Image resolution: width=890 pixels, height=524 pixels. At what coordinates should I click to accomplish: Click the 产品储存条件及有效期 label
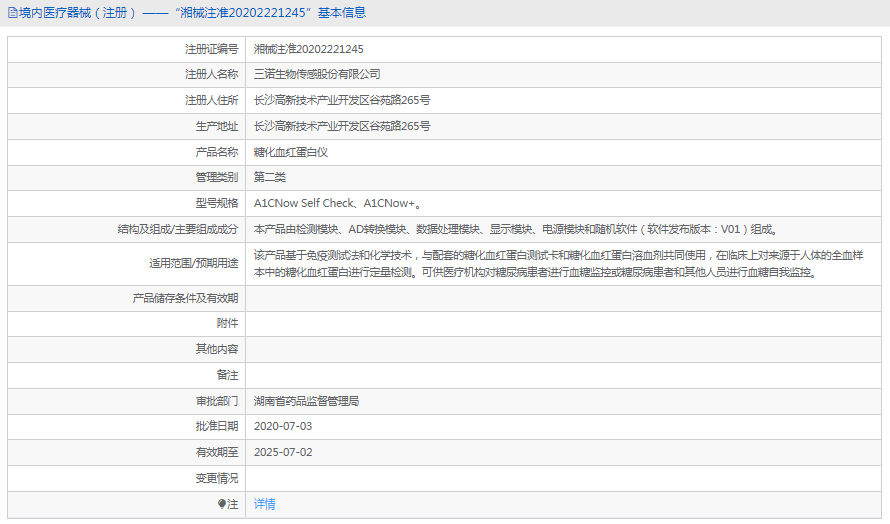185,298
